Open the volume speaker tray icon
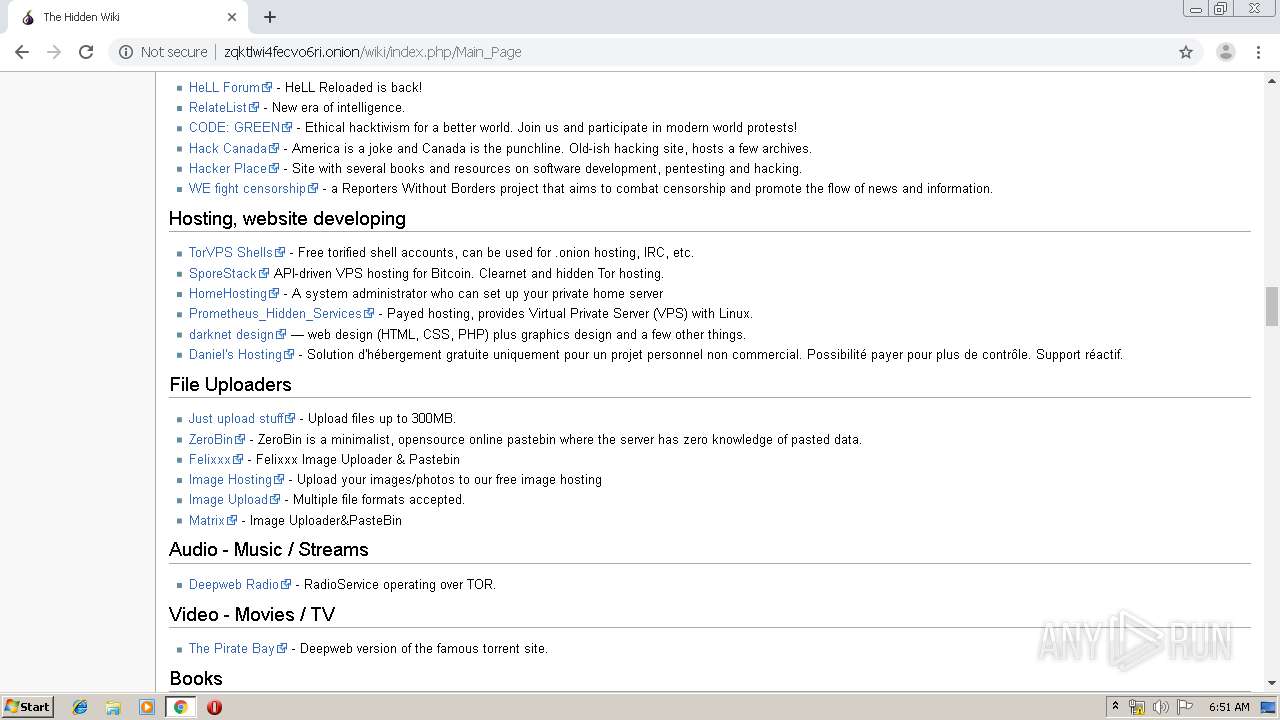Image resolution: width=1280 pixels, height=720 pixels. pyautogui.click(x=1161, y=707)
